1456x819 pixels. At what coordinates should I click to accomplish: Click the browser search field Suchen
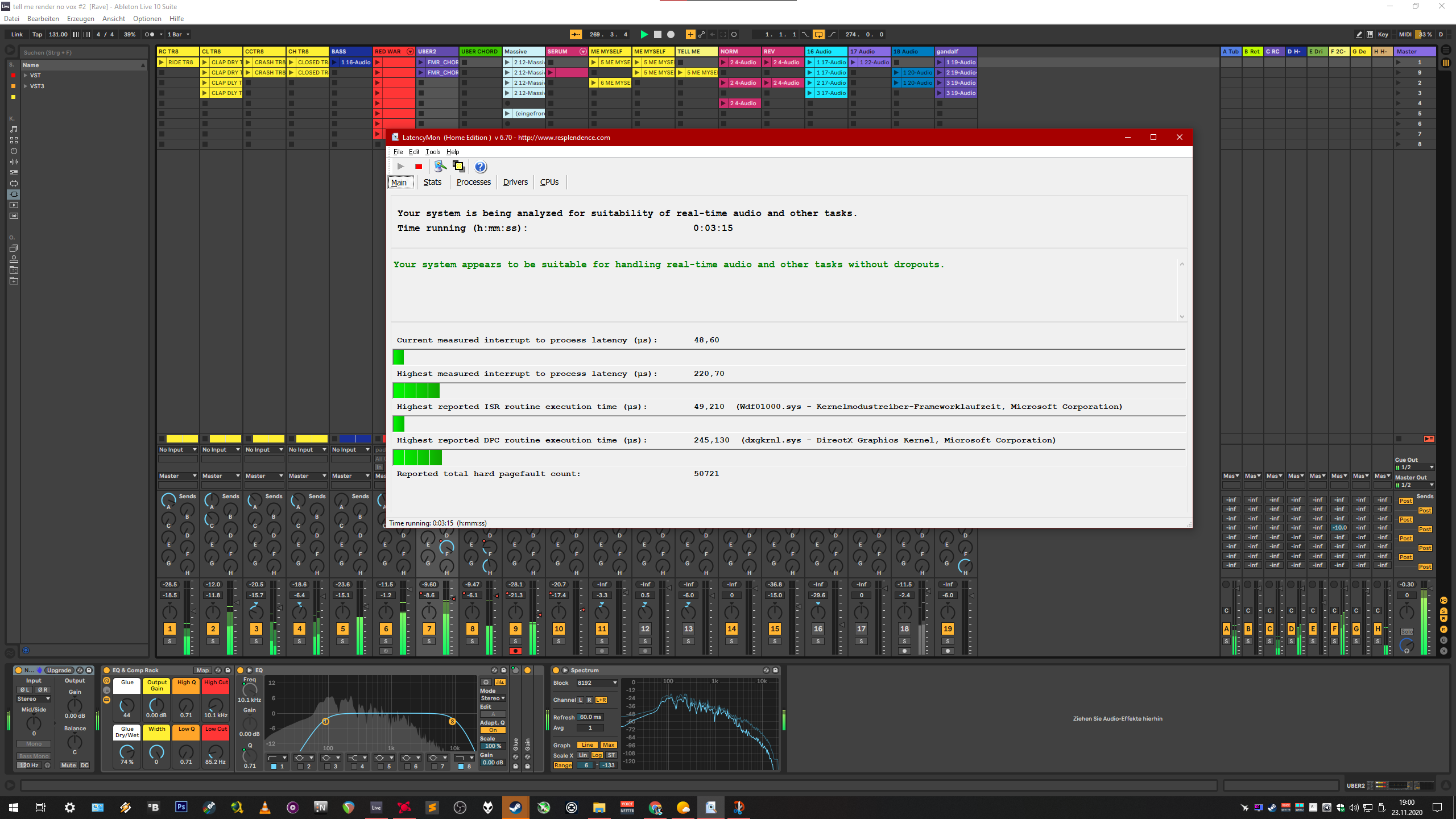(84, 52)
